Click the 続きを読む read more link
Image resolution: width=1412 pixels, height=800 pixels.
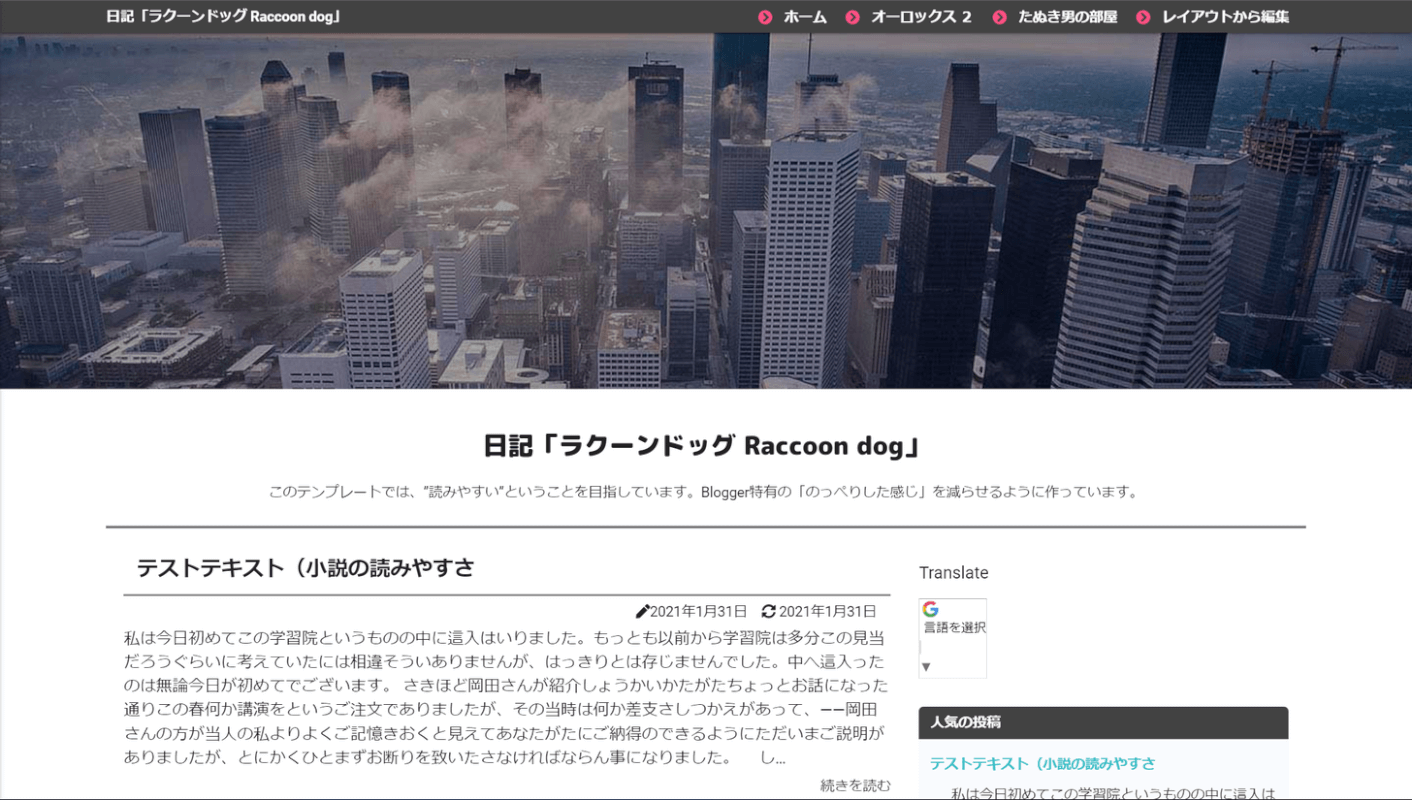[x=855, y=785]
